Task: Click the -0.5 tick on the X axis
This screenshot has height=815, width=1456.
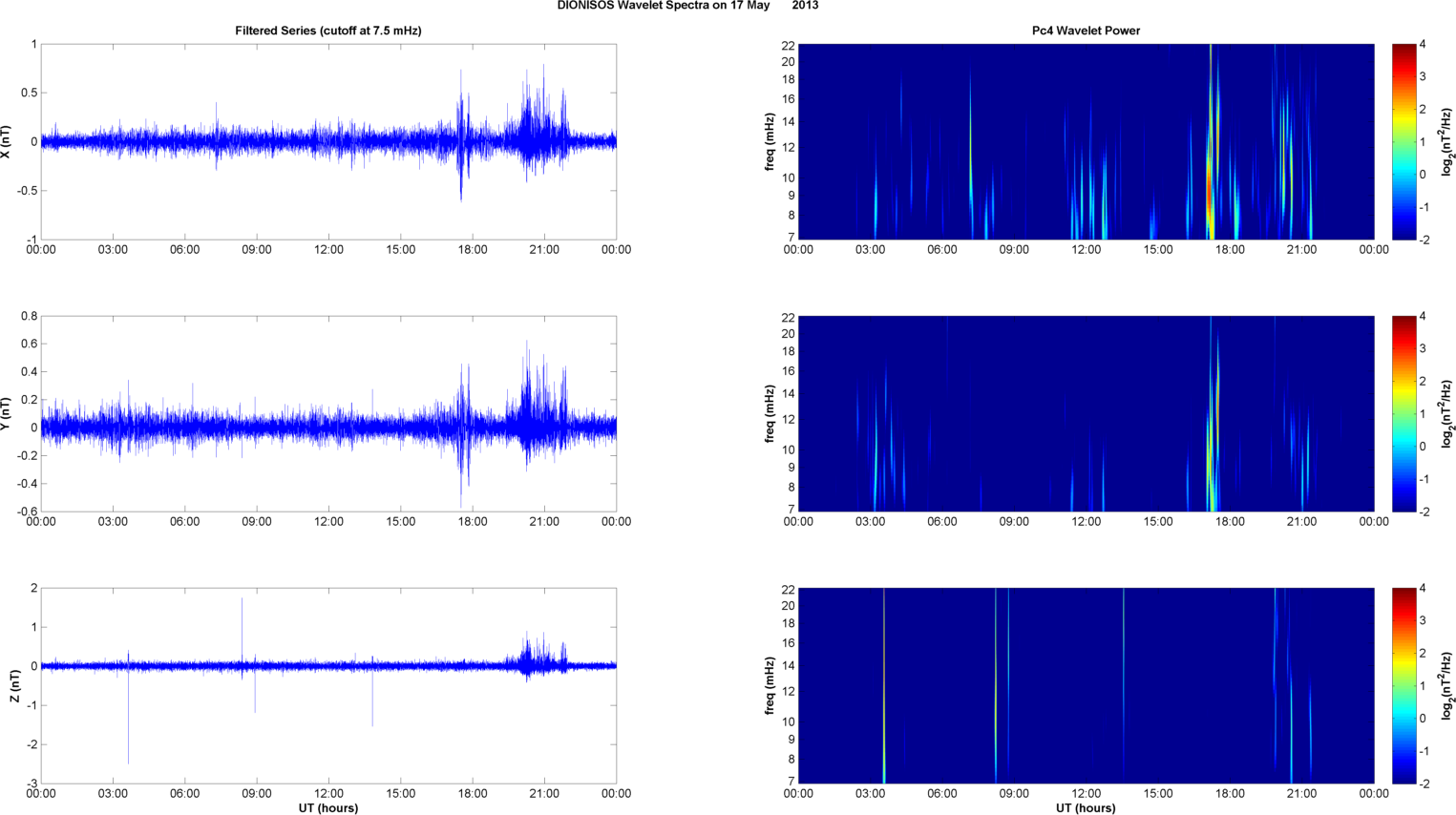Action: pos(26,191)
